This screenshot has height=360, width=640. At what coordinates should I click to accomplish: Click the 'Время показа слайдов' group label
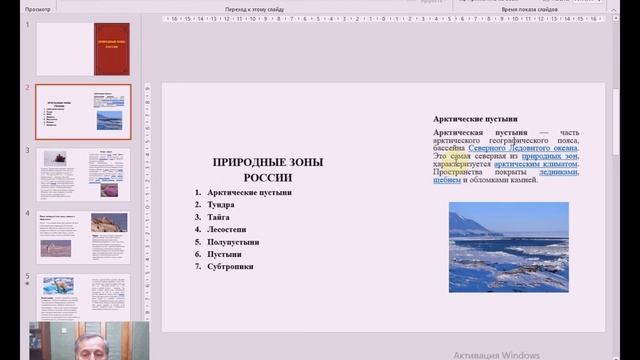(529, 9)
